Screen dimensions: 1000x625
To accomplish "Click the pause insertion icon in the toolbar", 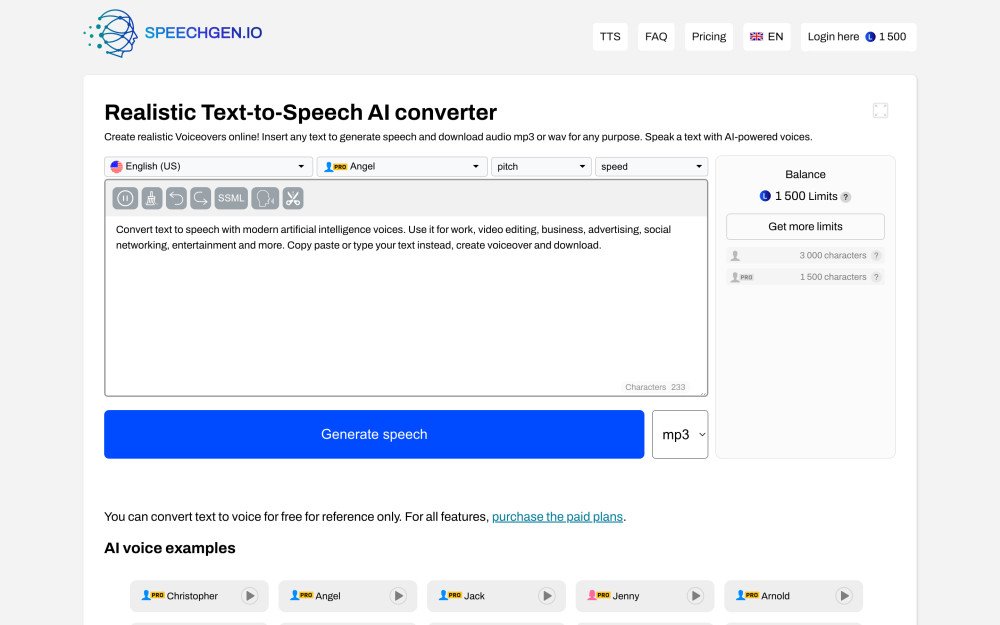I will (125, 197).
